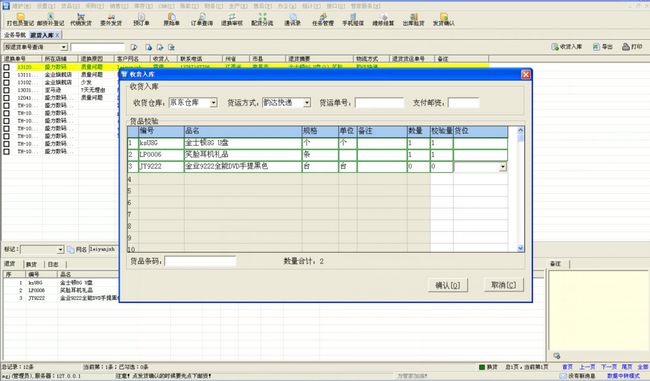Click dialog grid scrollbar down arrow
Screen dimensions: 650x381
coord(521,248)
